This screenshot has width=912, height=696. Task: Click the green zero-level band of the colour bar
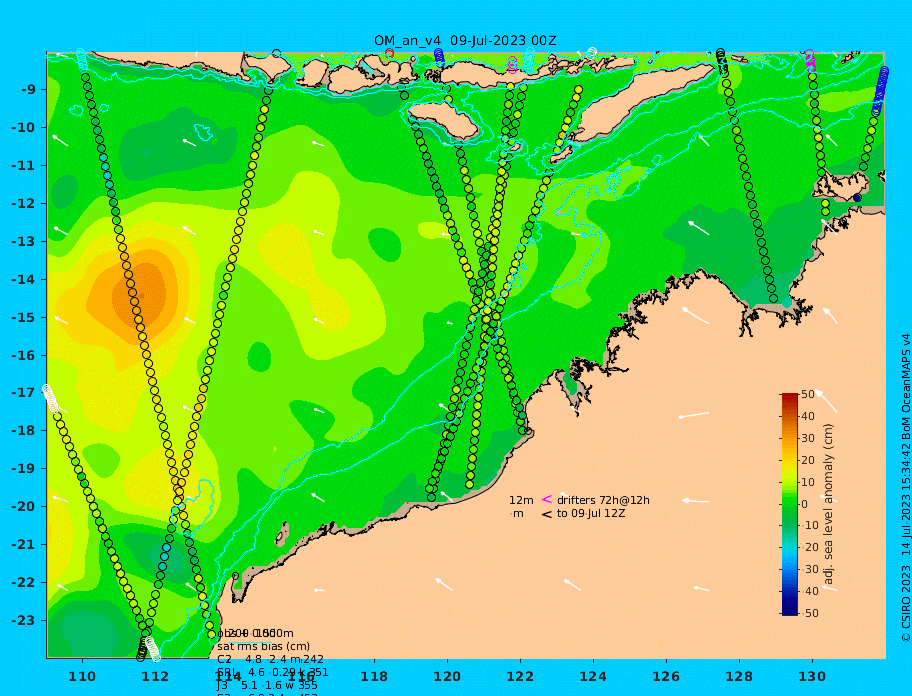click(790, 504)
